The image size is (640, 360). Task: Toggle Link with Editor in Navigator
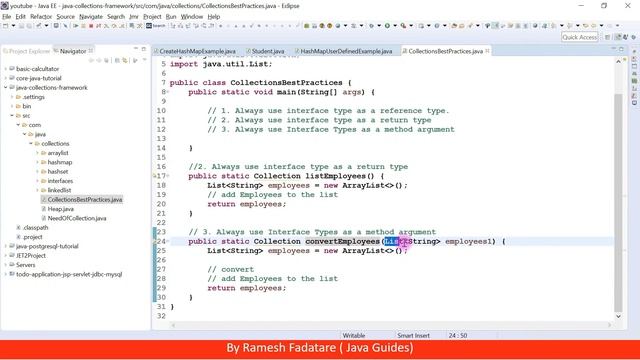pyautogui.click(x=125, y=60)
